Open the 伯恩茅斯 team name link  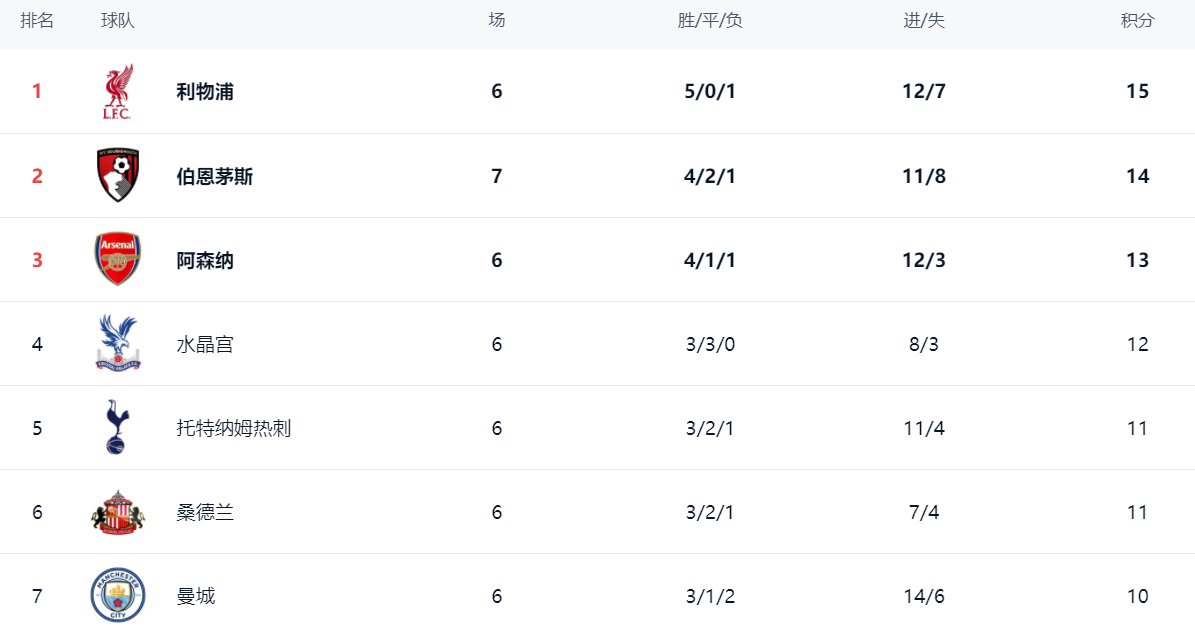tap(215, 176)
